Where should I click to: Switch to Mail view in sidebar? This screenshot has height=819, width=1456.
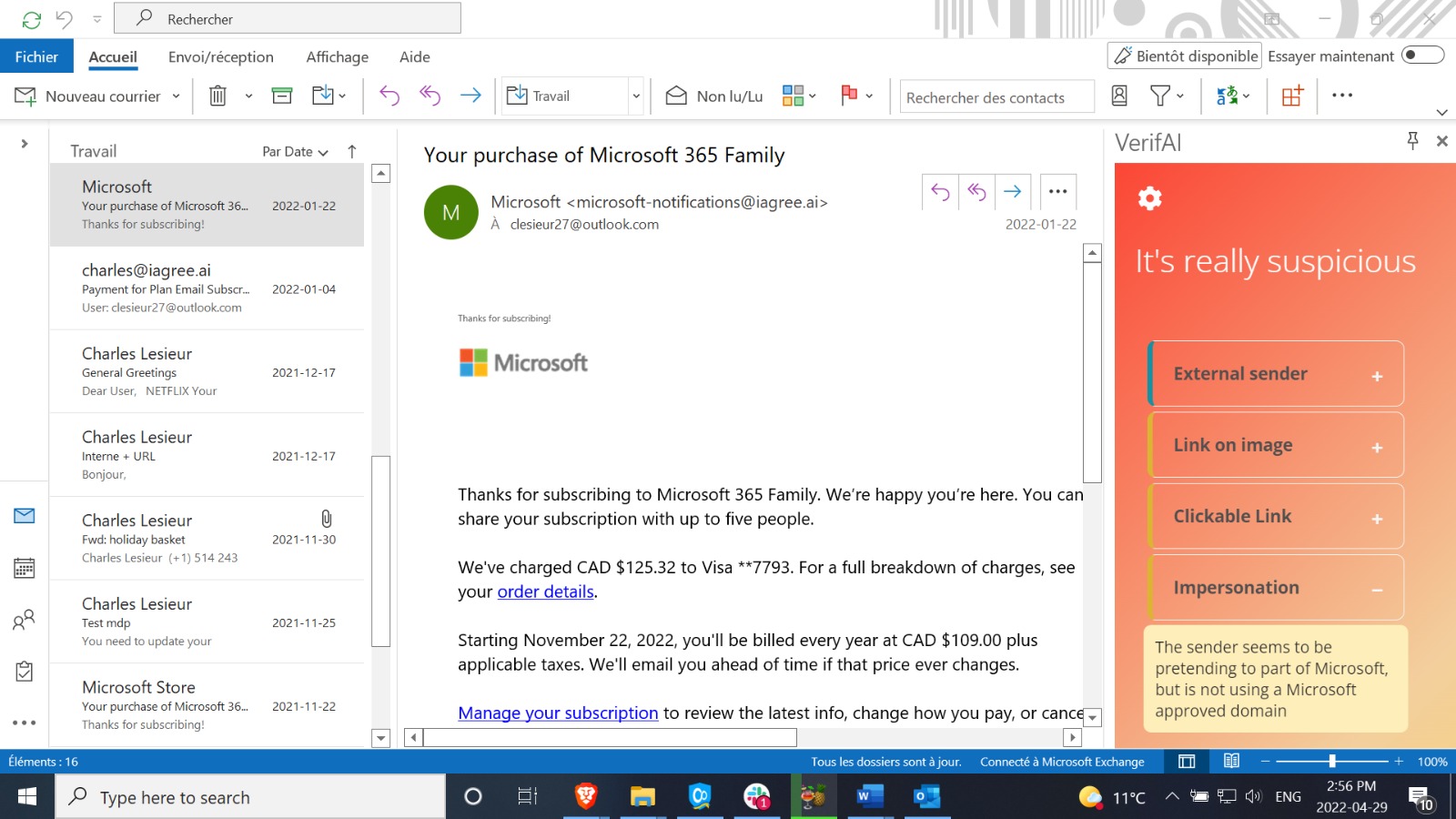tap(25, 516)
